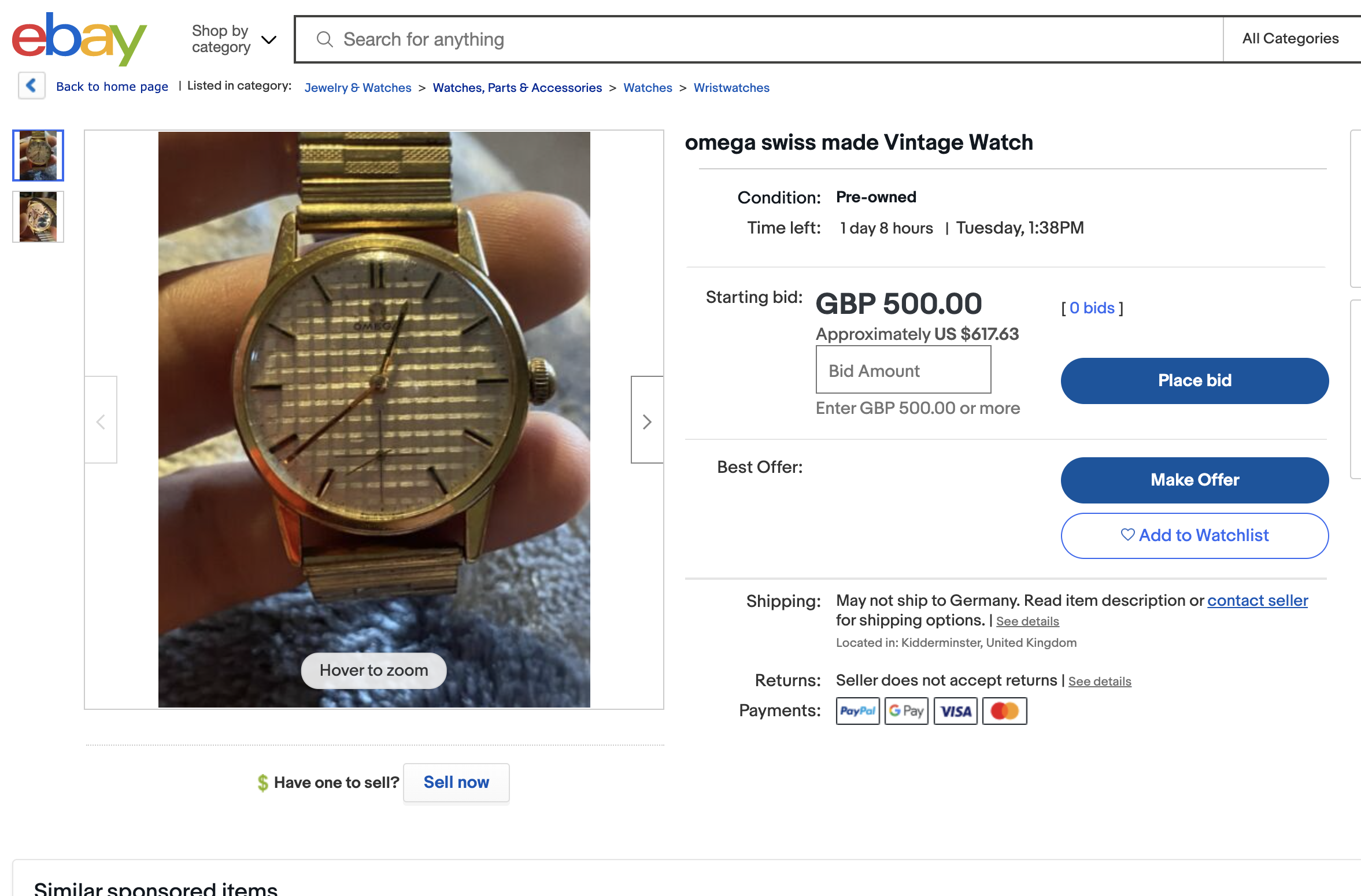1361x896 pixels.
Task: Click the Sell now button
Action: (x=456, y=782)
